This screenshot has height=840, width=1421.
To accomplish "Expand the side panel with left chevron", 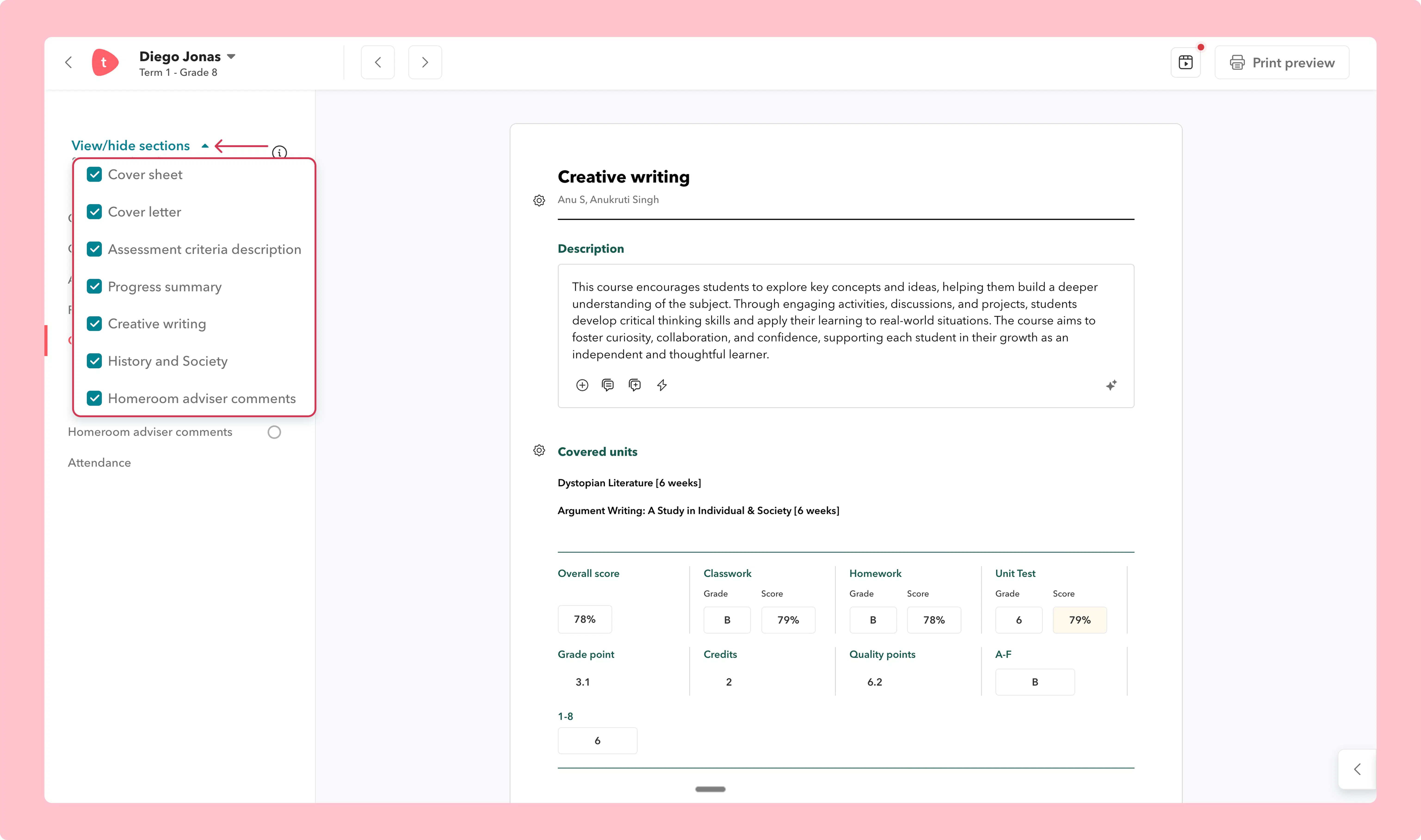I will (1357, 769).
